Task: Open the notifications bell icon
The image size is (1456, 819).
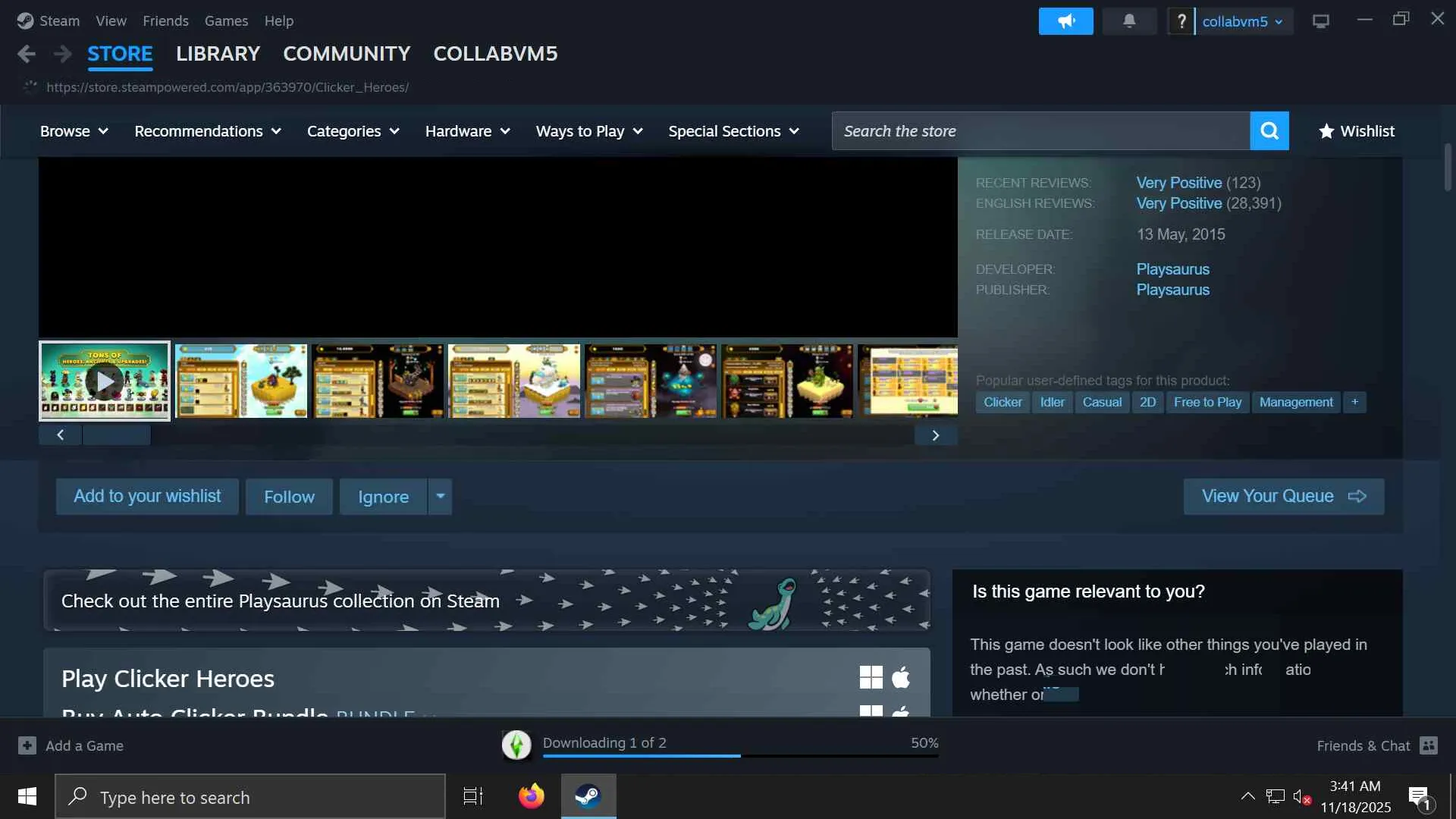Action: (x=1128, y=21)
